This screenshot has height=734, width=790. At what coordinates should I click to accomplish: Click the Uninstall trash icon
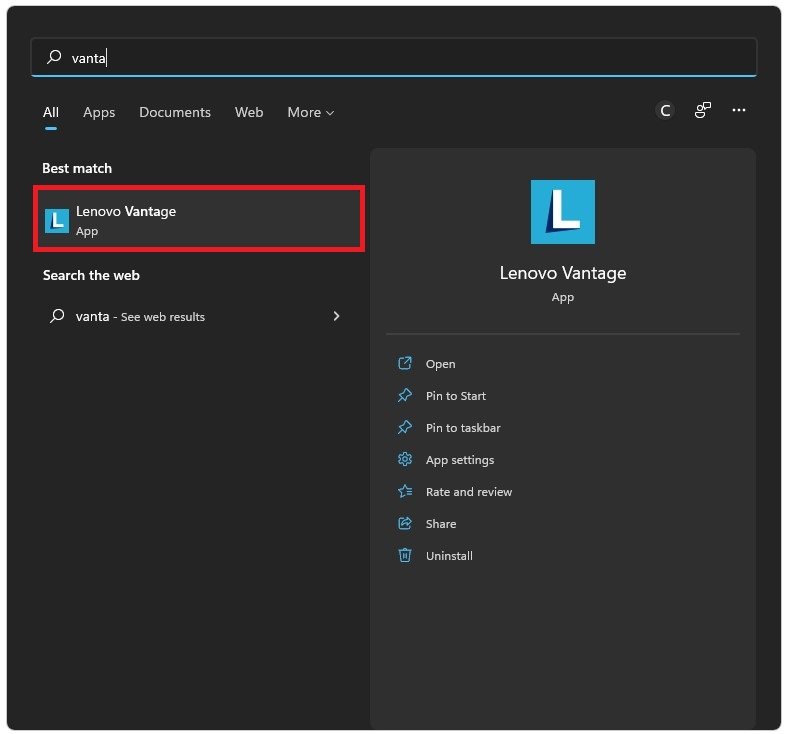405,556
